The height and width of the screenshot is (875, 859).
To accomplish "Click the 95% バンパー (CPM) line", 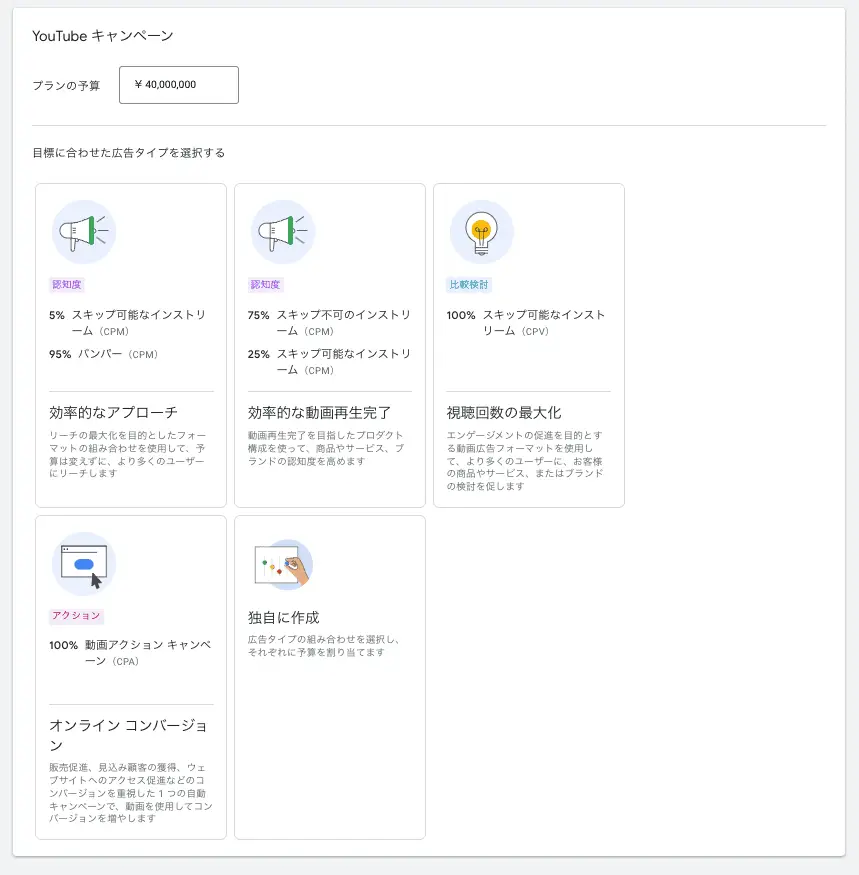I will click(104, 354).
